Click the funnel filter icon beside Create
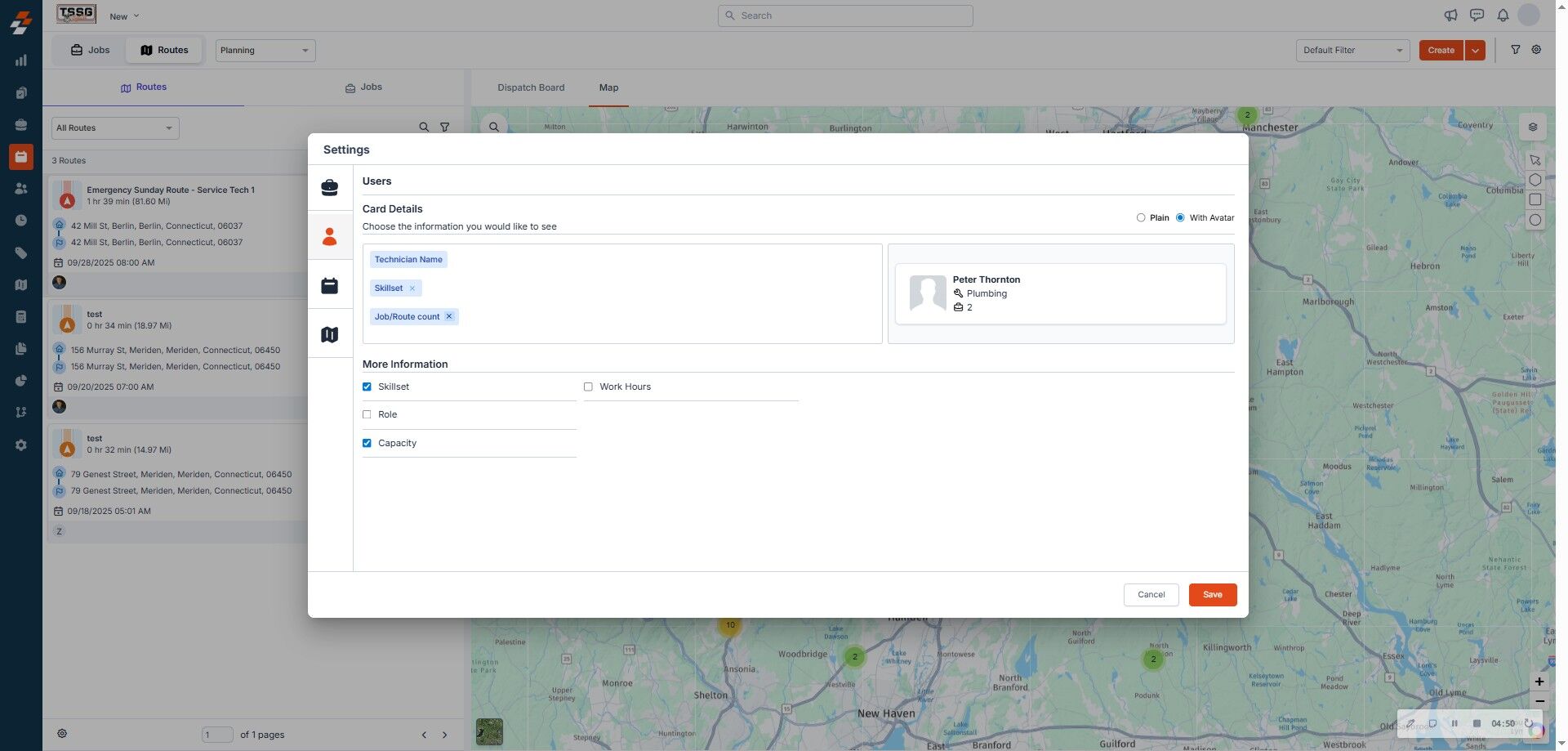Viewport: 1568px width, 751px height. click(1516, 50)
